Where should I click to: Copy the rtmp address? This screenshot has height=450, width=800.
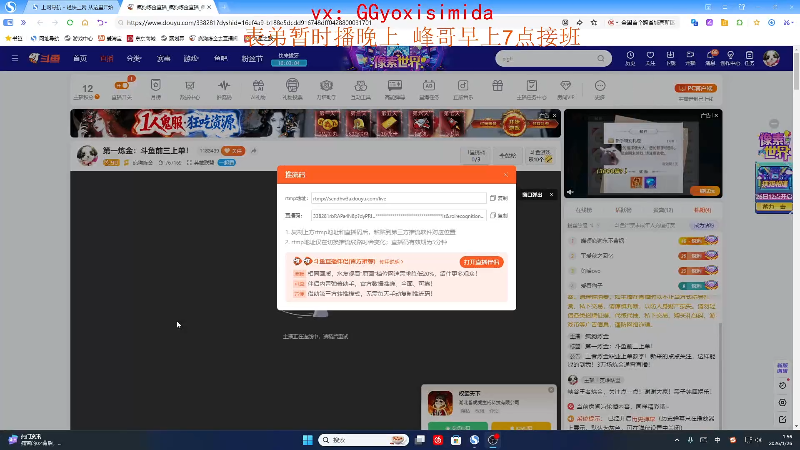(x=499, y=198)
